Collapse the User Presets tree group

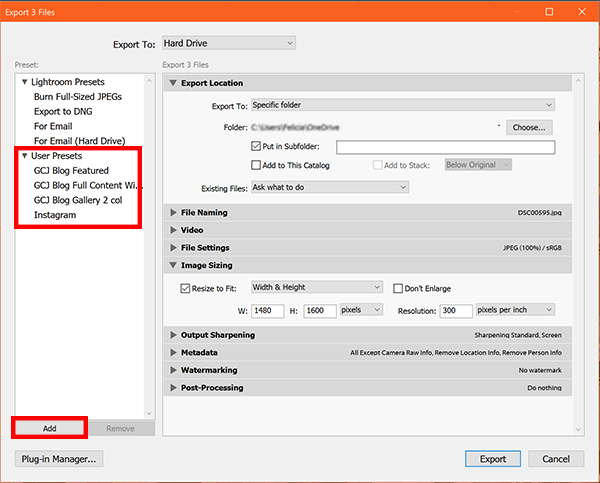(24, 156)
